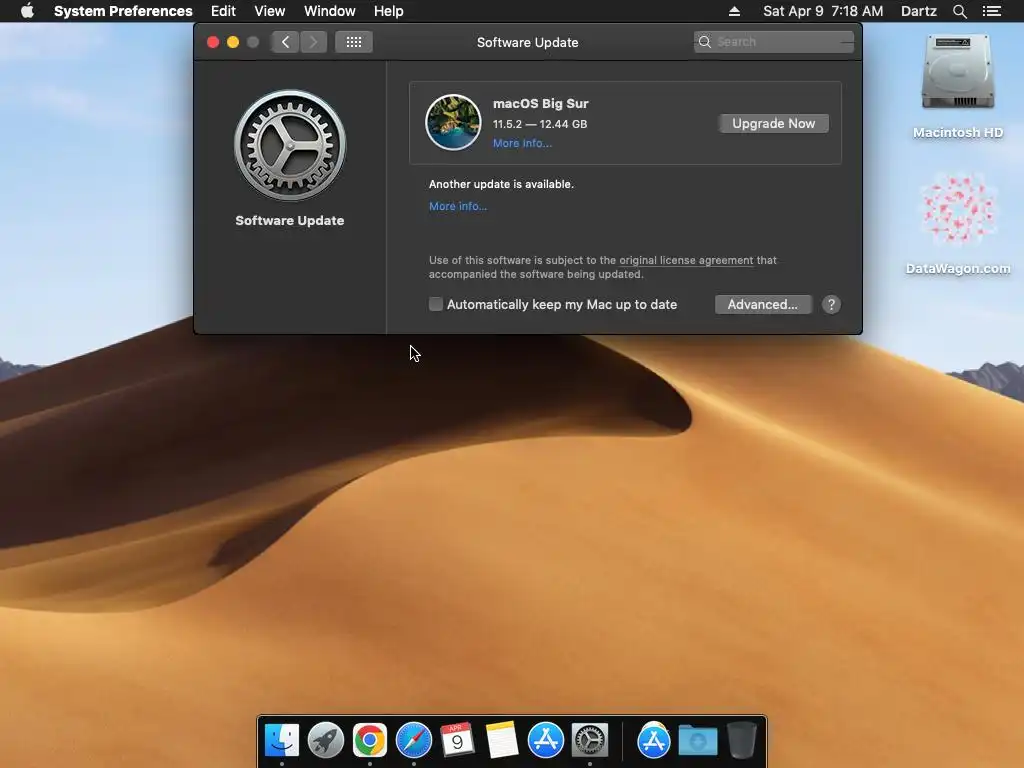Open App Store icon right of Dock divider
The height and width of the screenshot is (768, 1024).
[x=654, y=741]
